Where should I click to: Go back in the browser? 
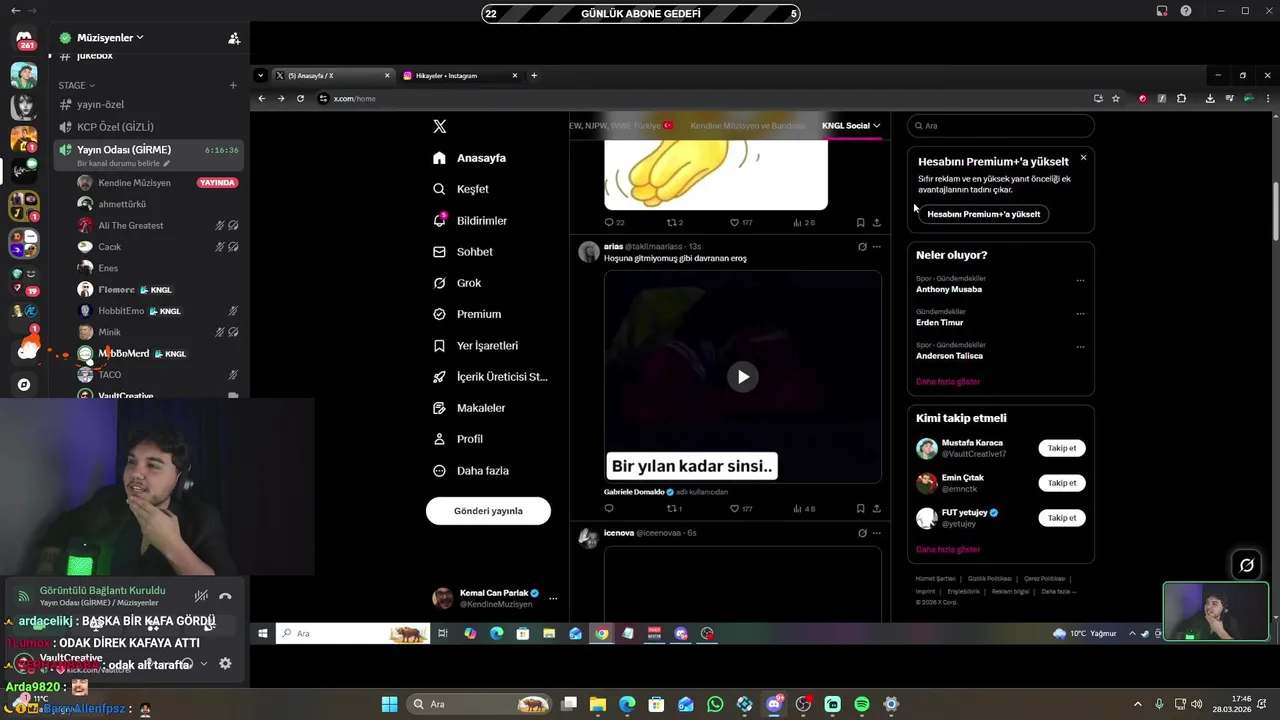262,98
